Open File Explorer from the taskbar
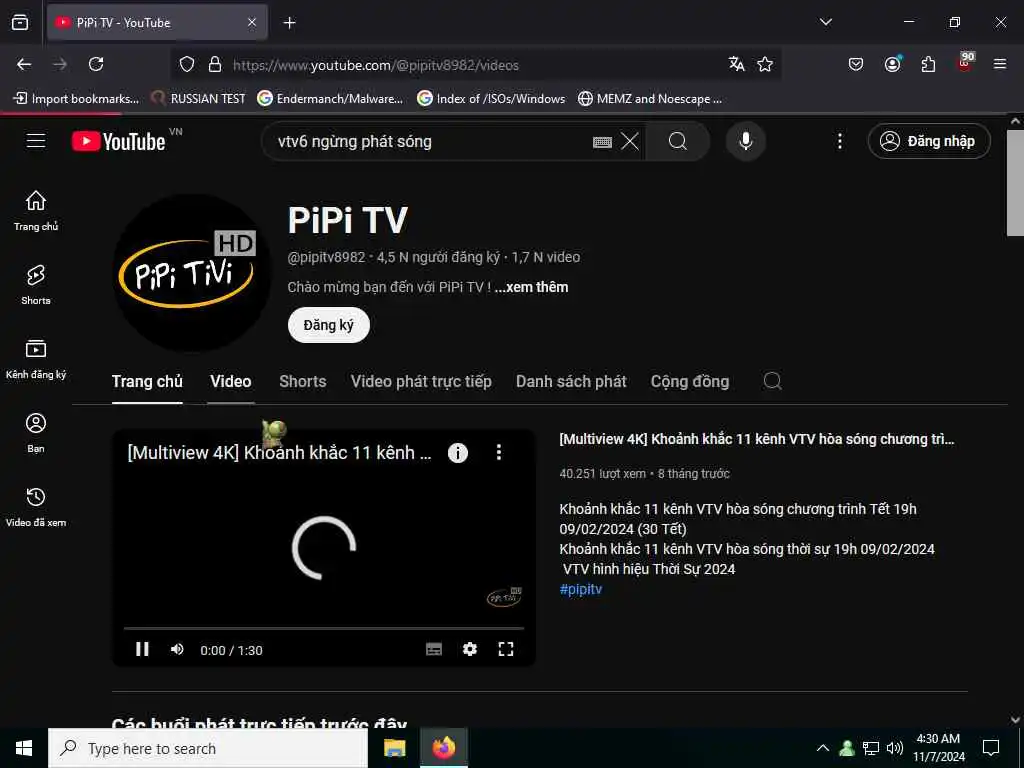Screen dimensions: 1024x768 tap(394, 748)
